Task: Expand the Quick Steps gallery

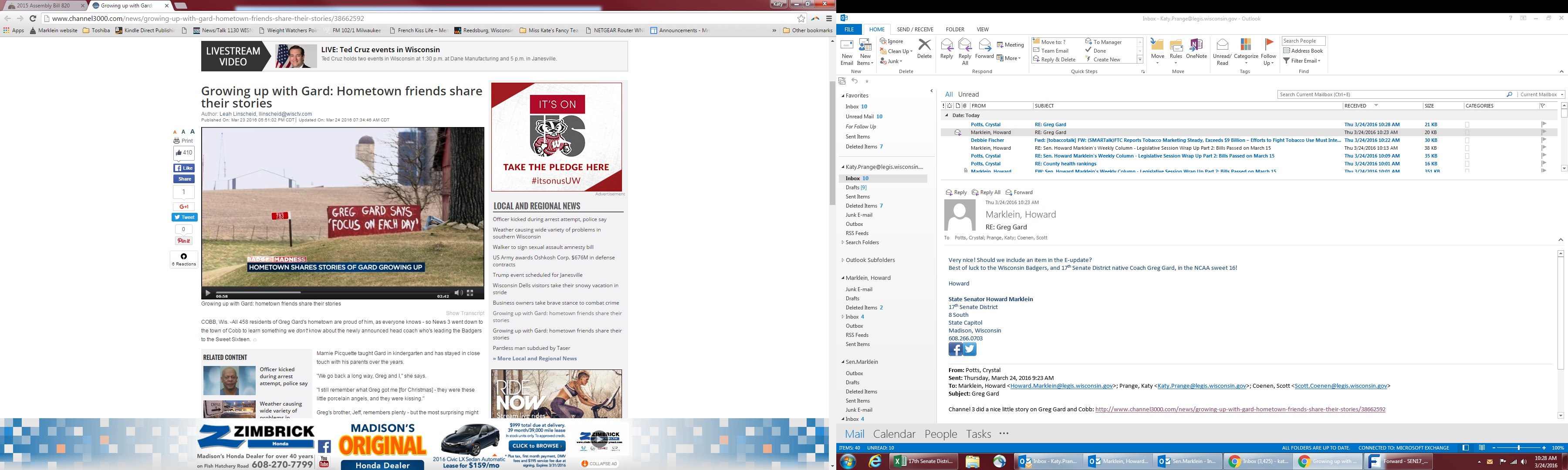Action: pos(1140,60)
